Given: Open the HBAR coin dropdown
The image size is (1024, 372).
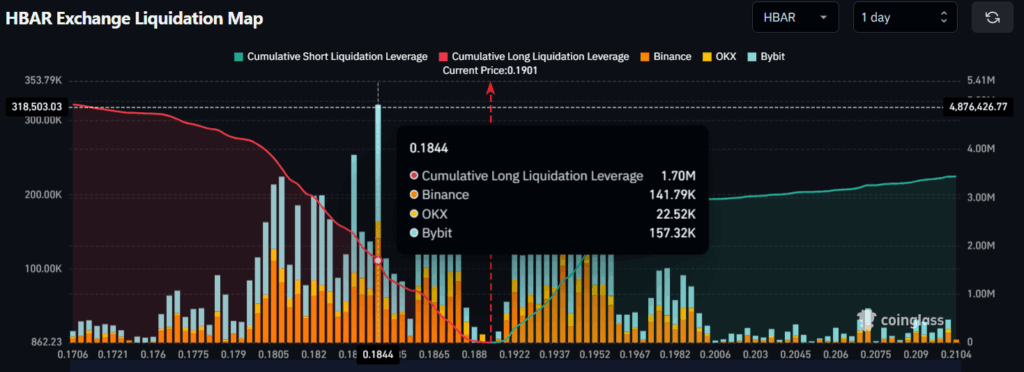Looking at the screenshot, I should click(x=795, y=18).
